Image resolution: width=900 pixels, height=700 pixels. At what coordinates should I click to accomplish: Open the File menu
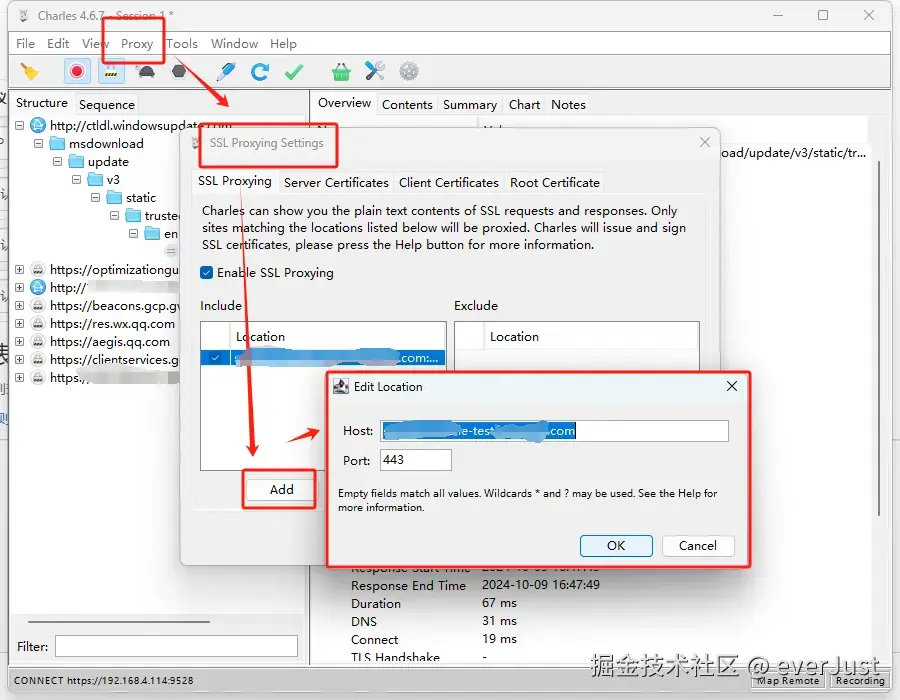(x=25, y=44)
